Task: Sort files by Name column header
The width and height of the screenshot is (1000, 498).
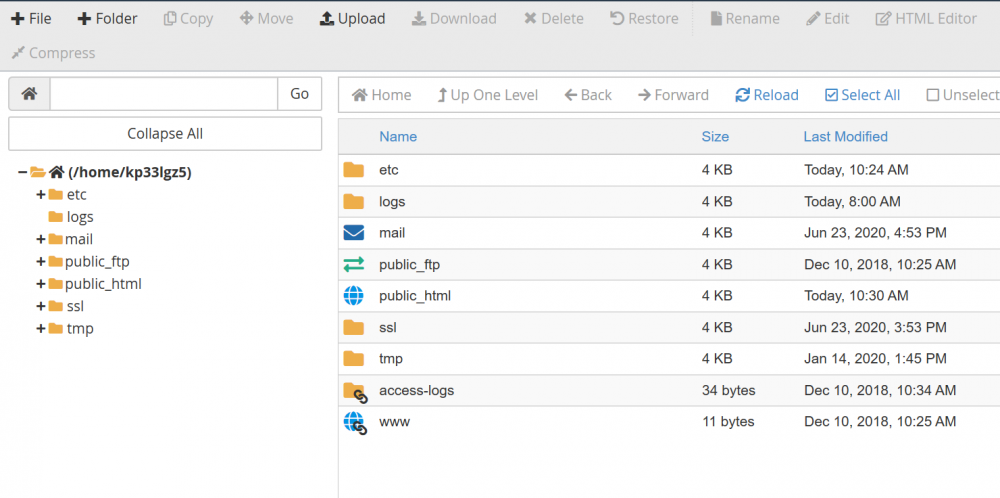Action: pyautogui.click(x=398, y=137)
